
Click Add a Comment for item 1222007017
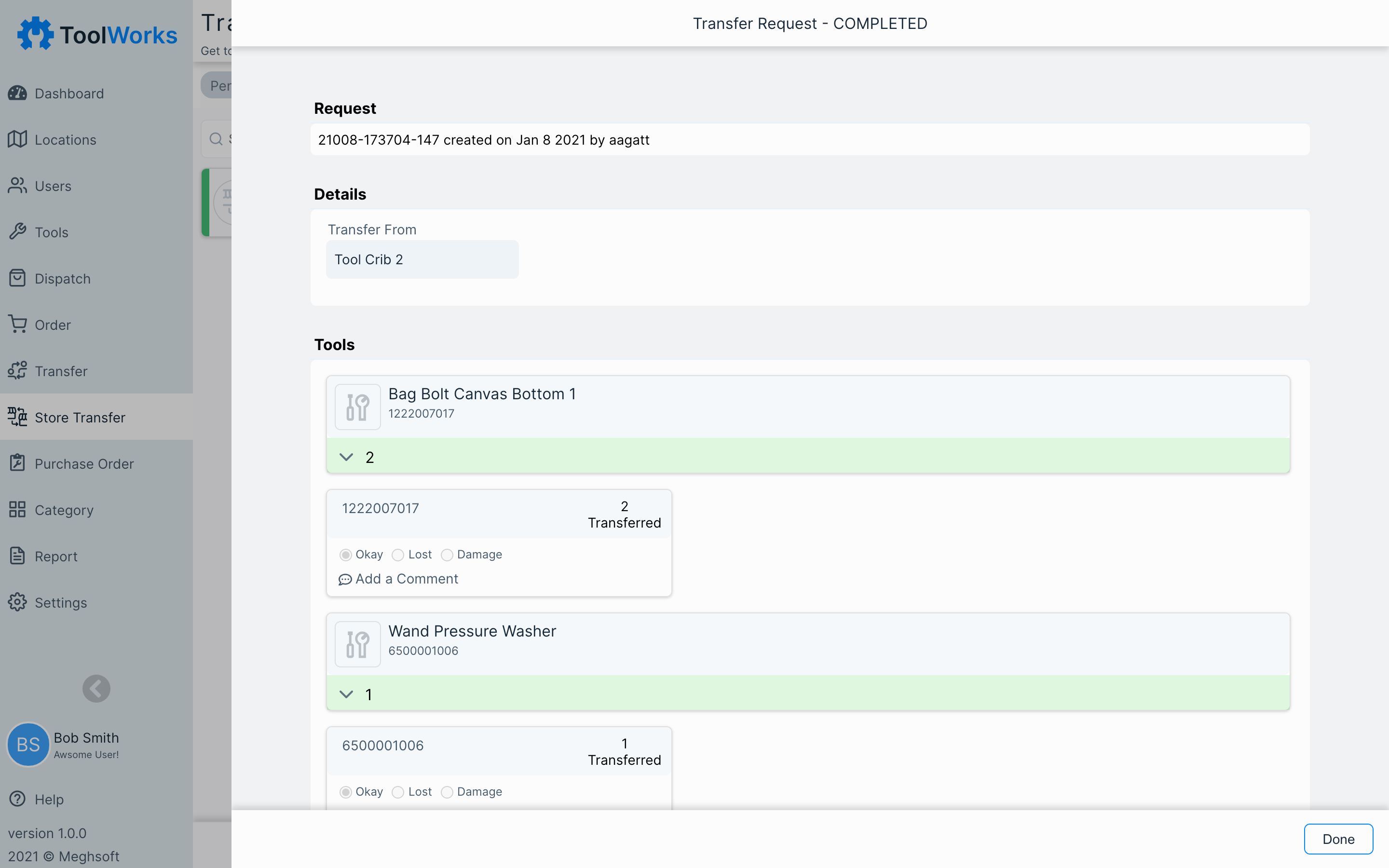pos(398,578)
